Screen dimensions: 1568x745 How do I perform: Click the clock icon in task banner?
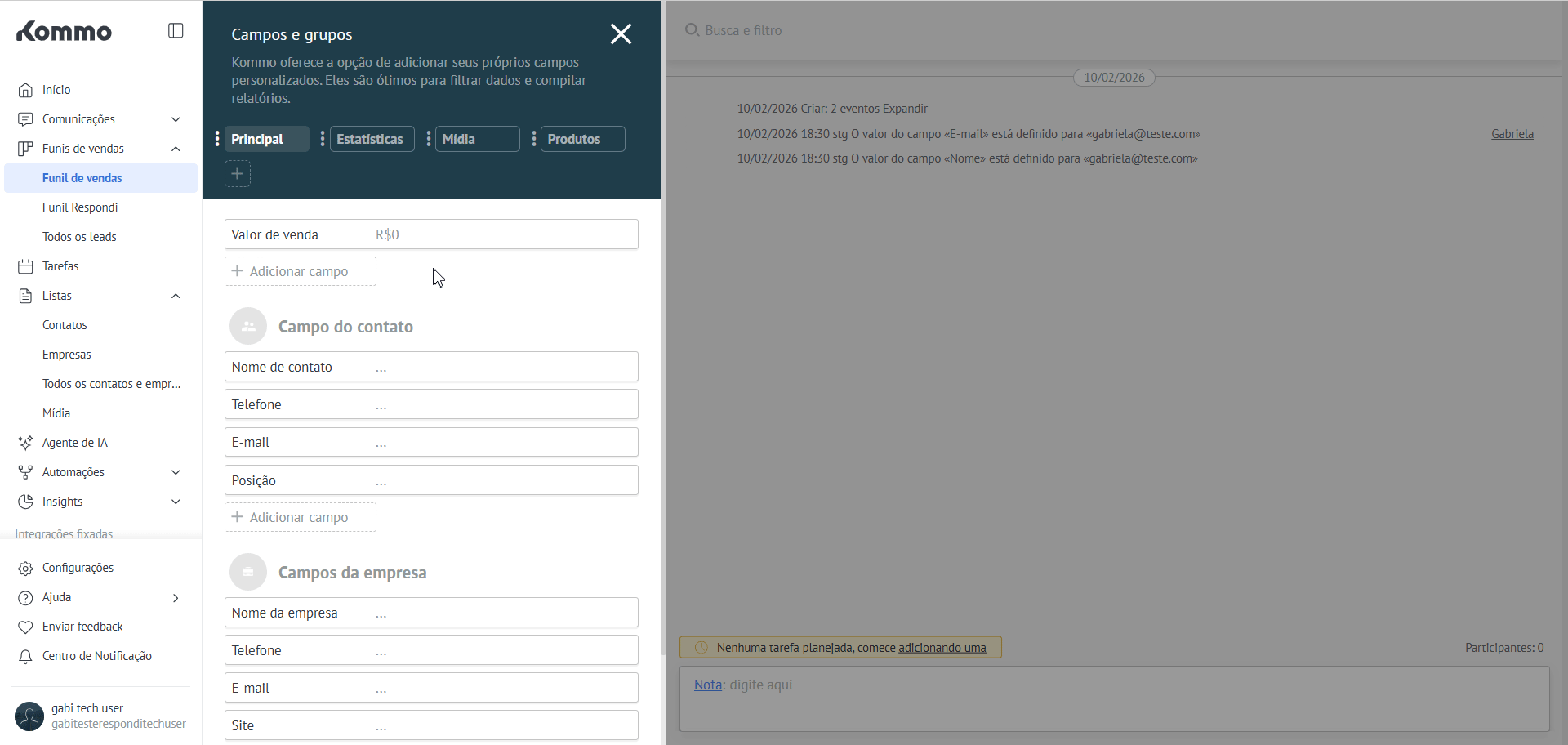click(701, 648)
